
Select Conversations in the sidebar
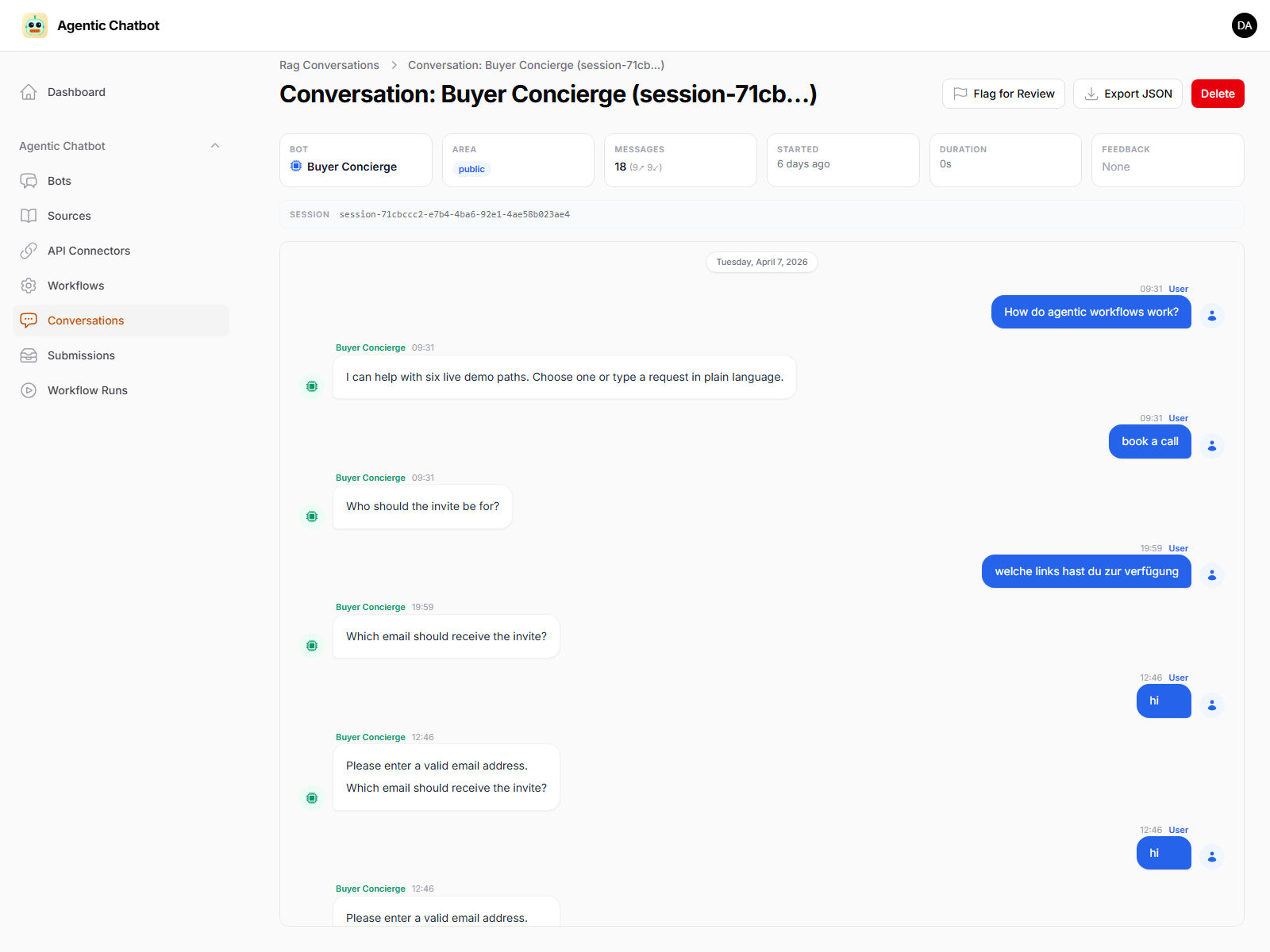tap(121, 321)
